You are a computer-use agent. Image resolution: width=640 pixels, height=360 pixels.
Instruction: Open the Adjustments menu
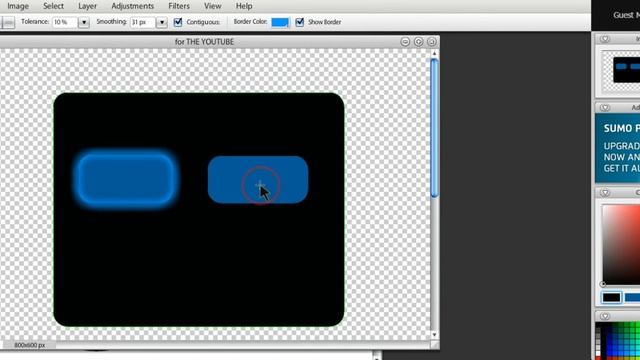pyautogui.click(x=133, y=6)
